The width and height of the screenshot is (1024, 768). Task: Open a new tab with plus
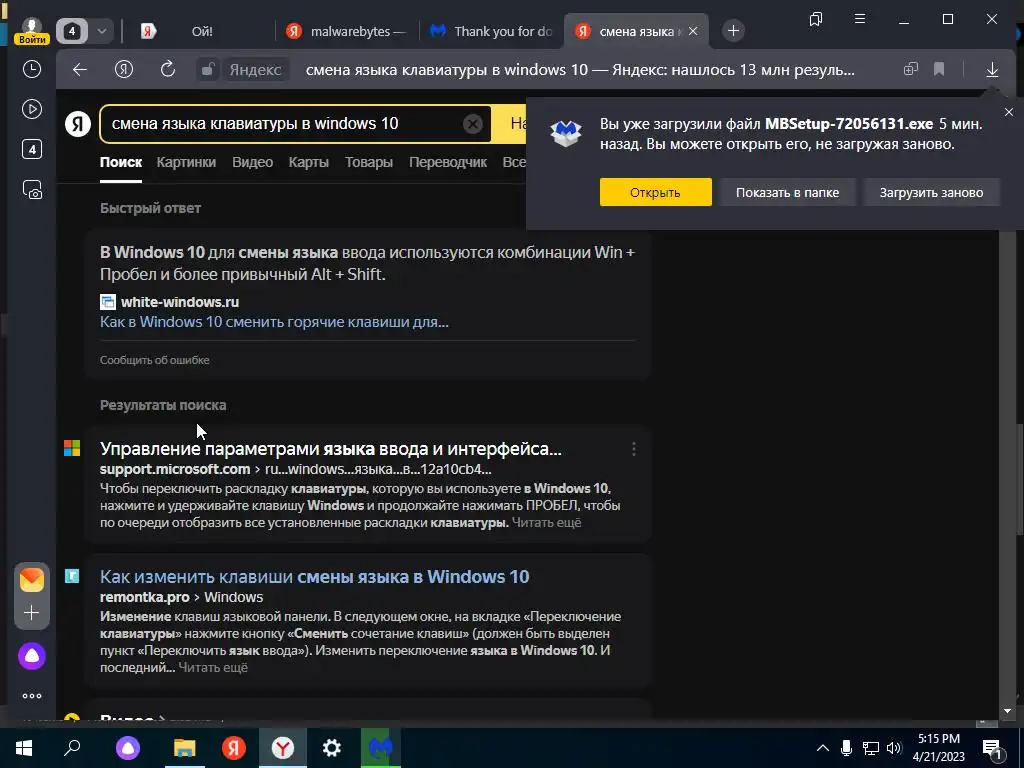click(733, 31)
